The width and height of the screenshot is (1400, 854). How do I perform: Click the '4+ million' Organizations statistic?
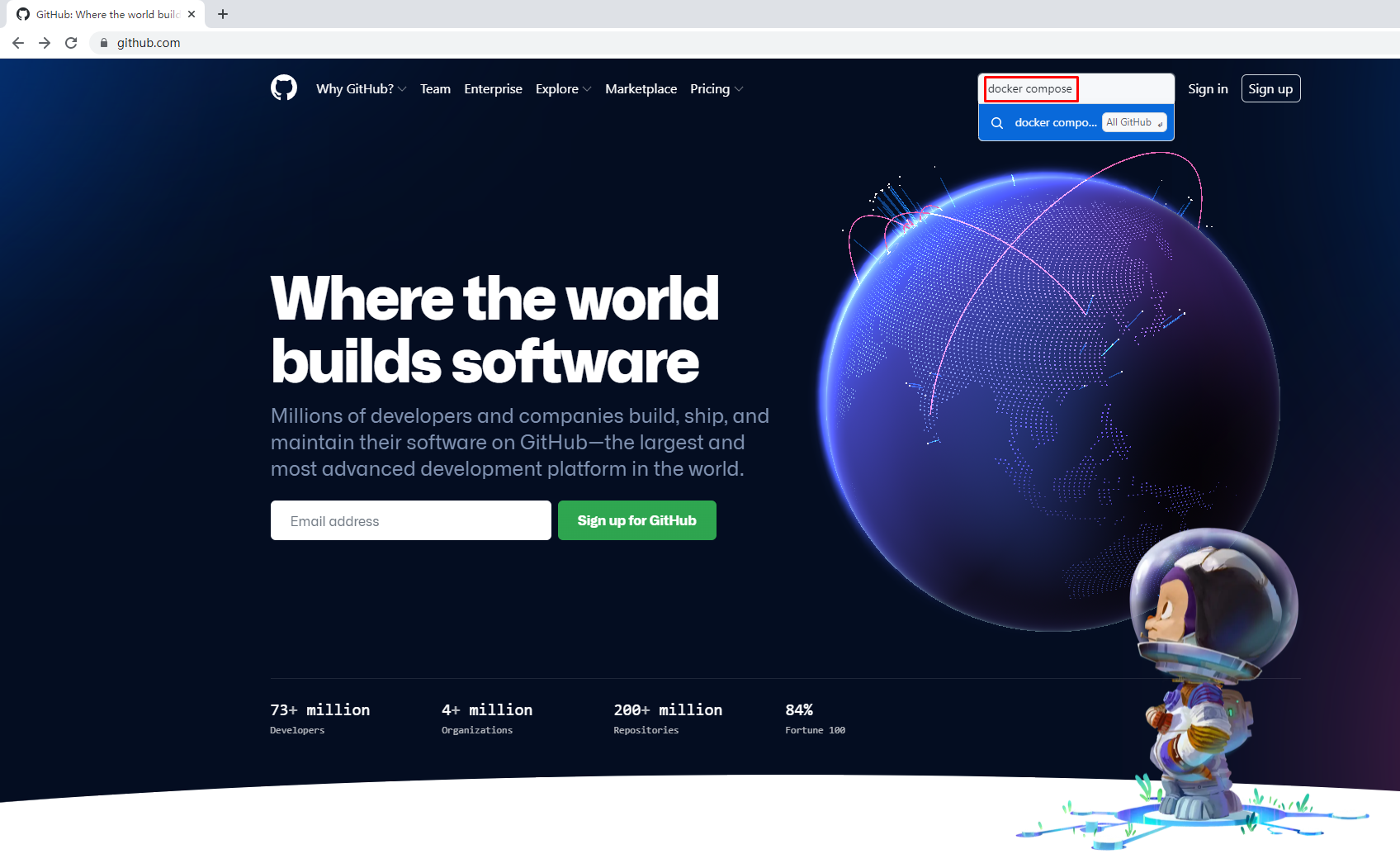[x=487, y=718]
